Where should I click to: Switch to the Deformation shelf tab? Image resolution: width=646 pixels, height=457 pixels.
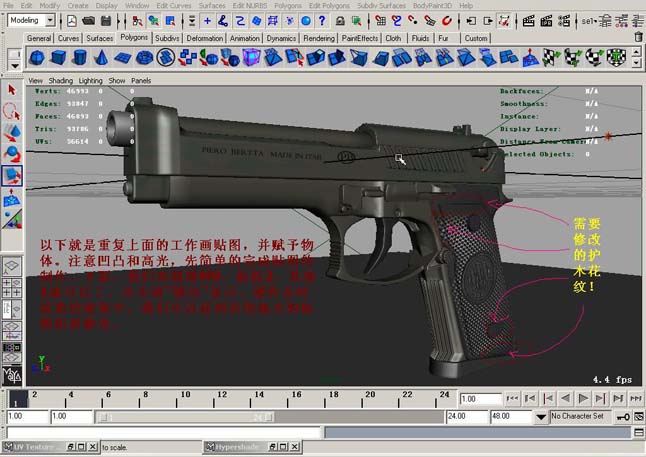(204, 38)
